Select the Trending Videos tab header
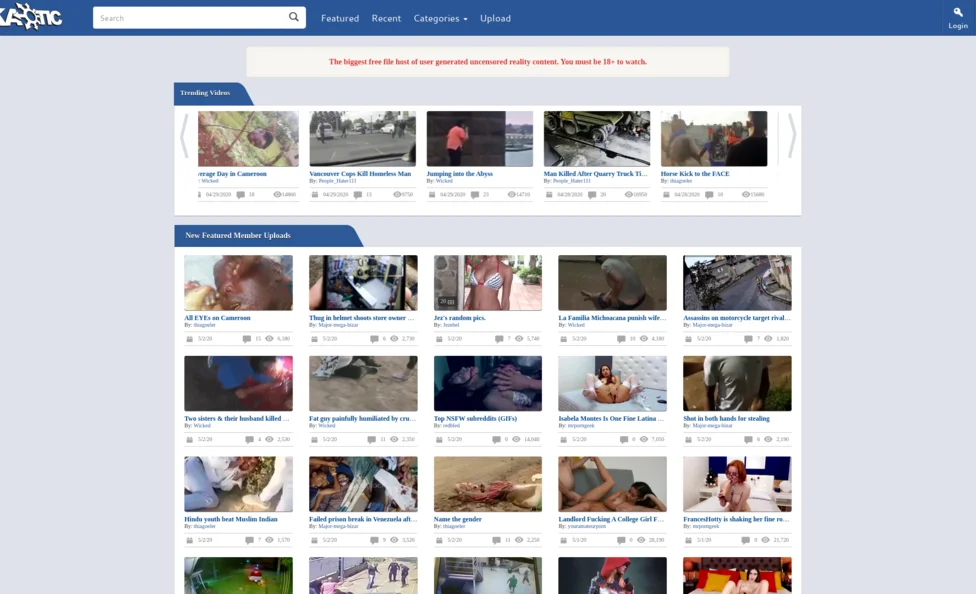Image resolution: width=976 pixels, height=594 pixels. 205,93
